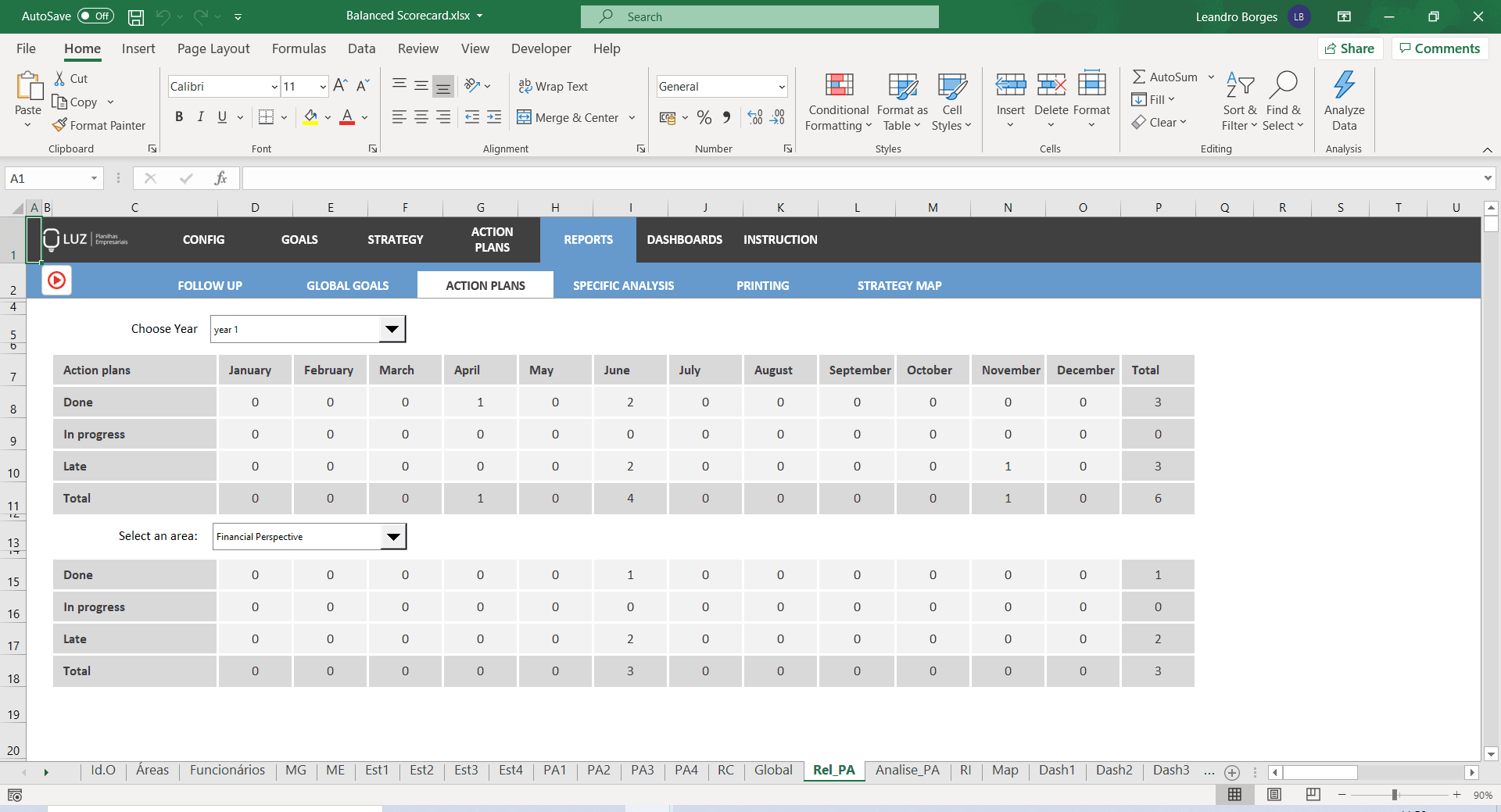The image size is (1501, 812).
Task: Toggle italic formatting
Action: (200, 116)
